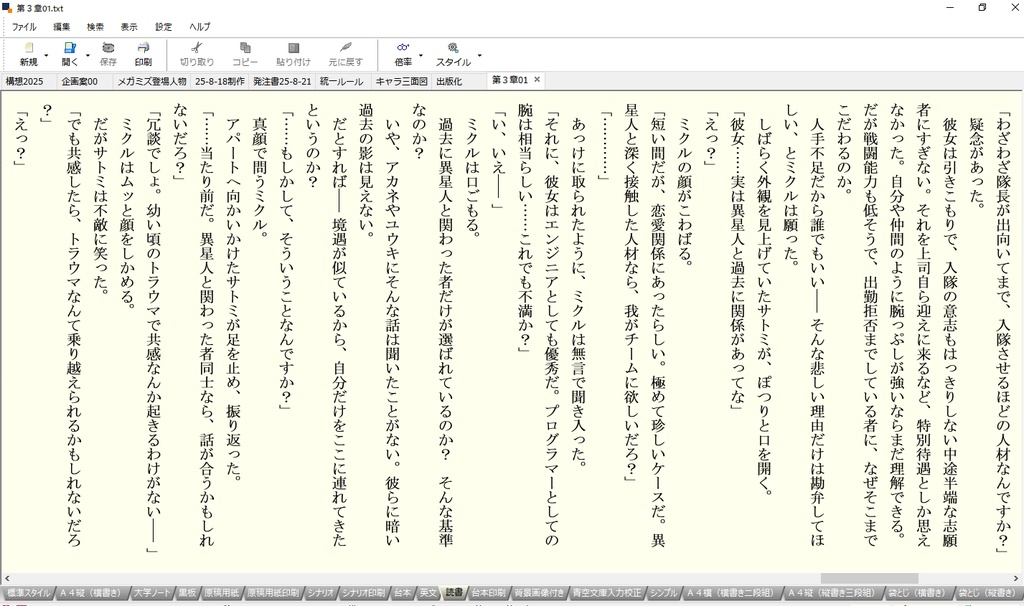
Task: Click the 印刷 (print) toolbar icon
Action: (144, 48)
